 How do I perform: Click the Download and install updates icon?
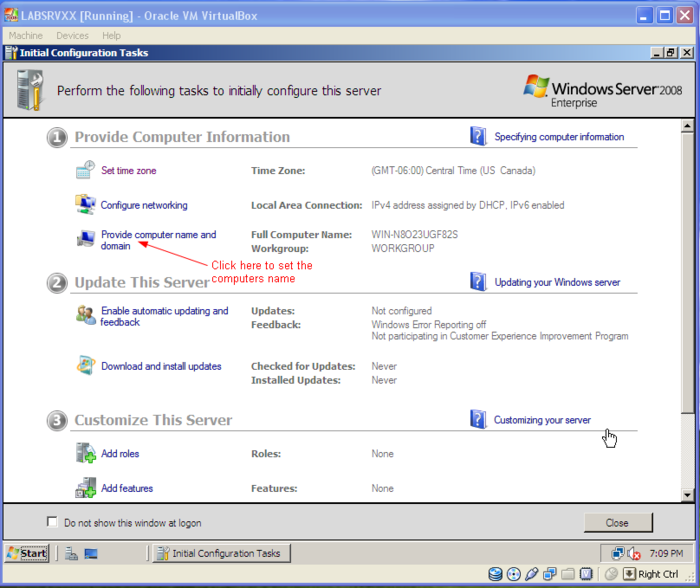[85, 366]
